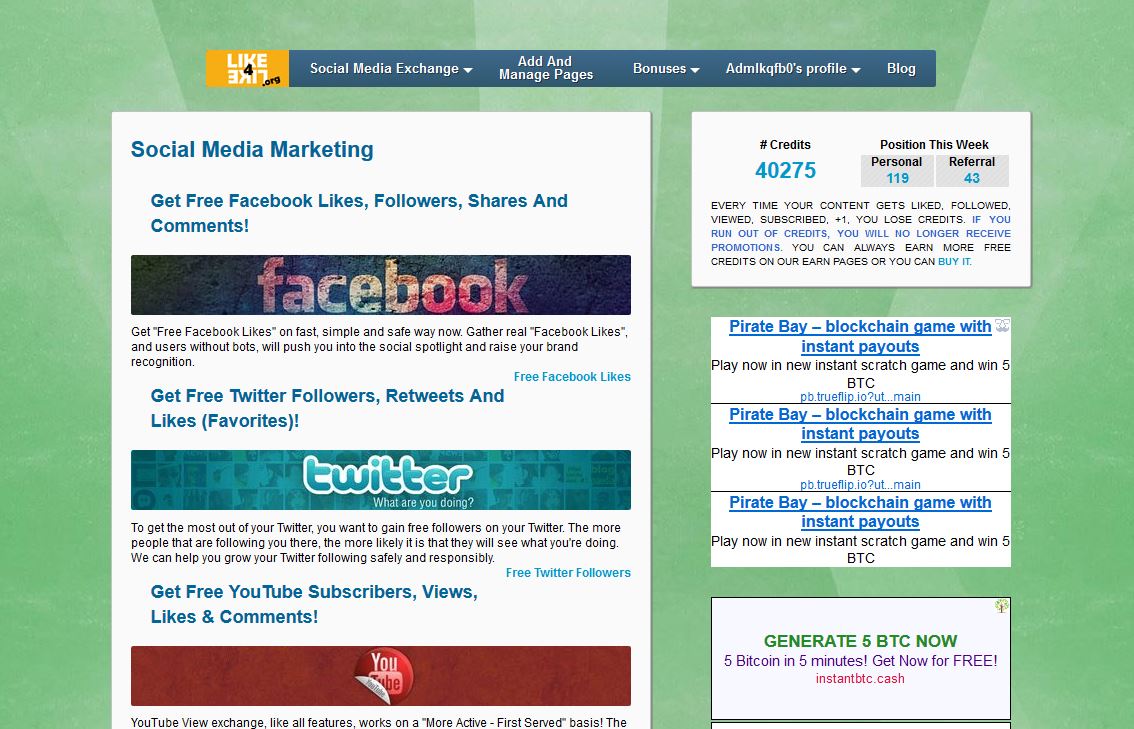
Task: Expand the Social Media Exchange dropdown
Action: coord(390,69)
